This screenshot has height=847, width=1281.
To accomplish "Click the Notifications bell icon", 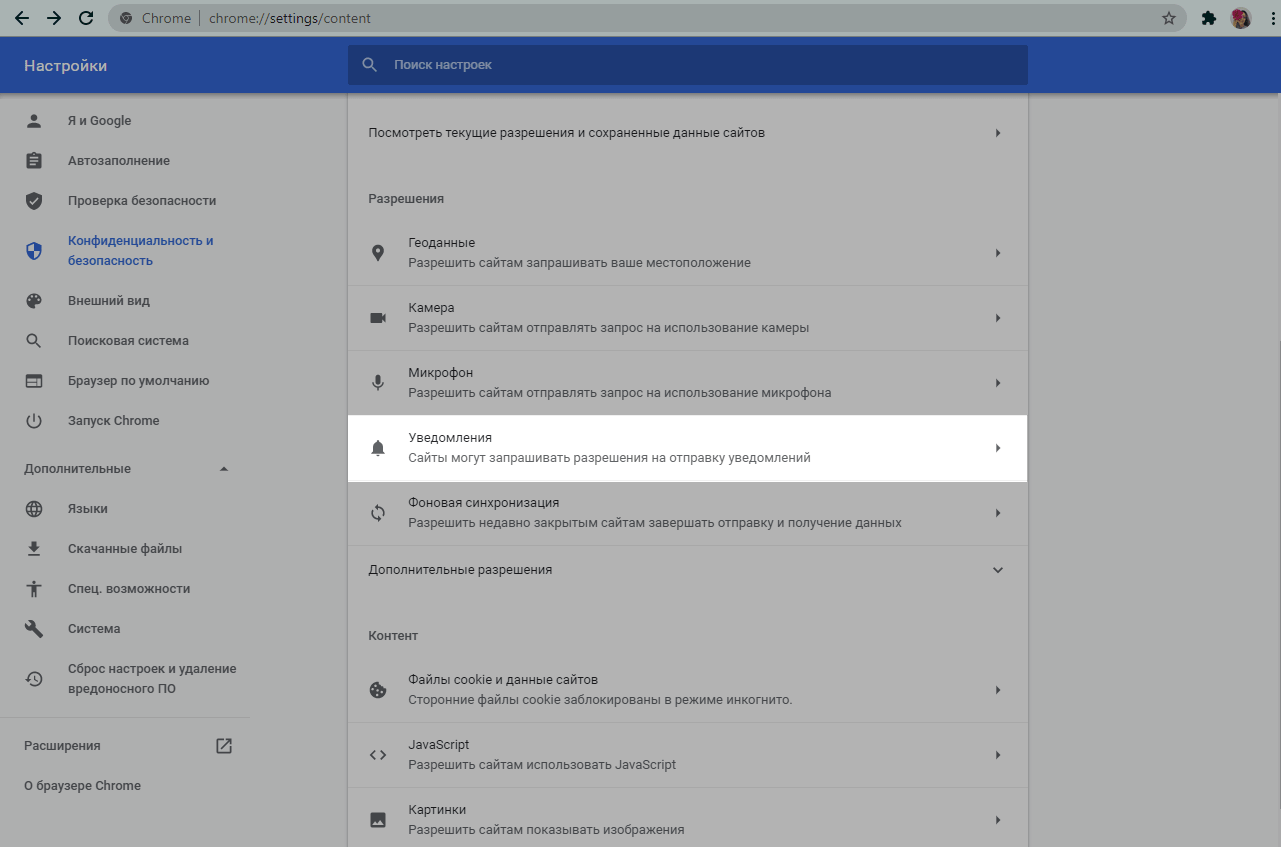I will point(378,448).
